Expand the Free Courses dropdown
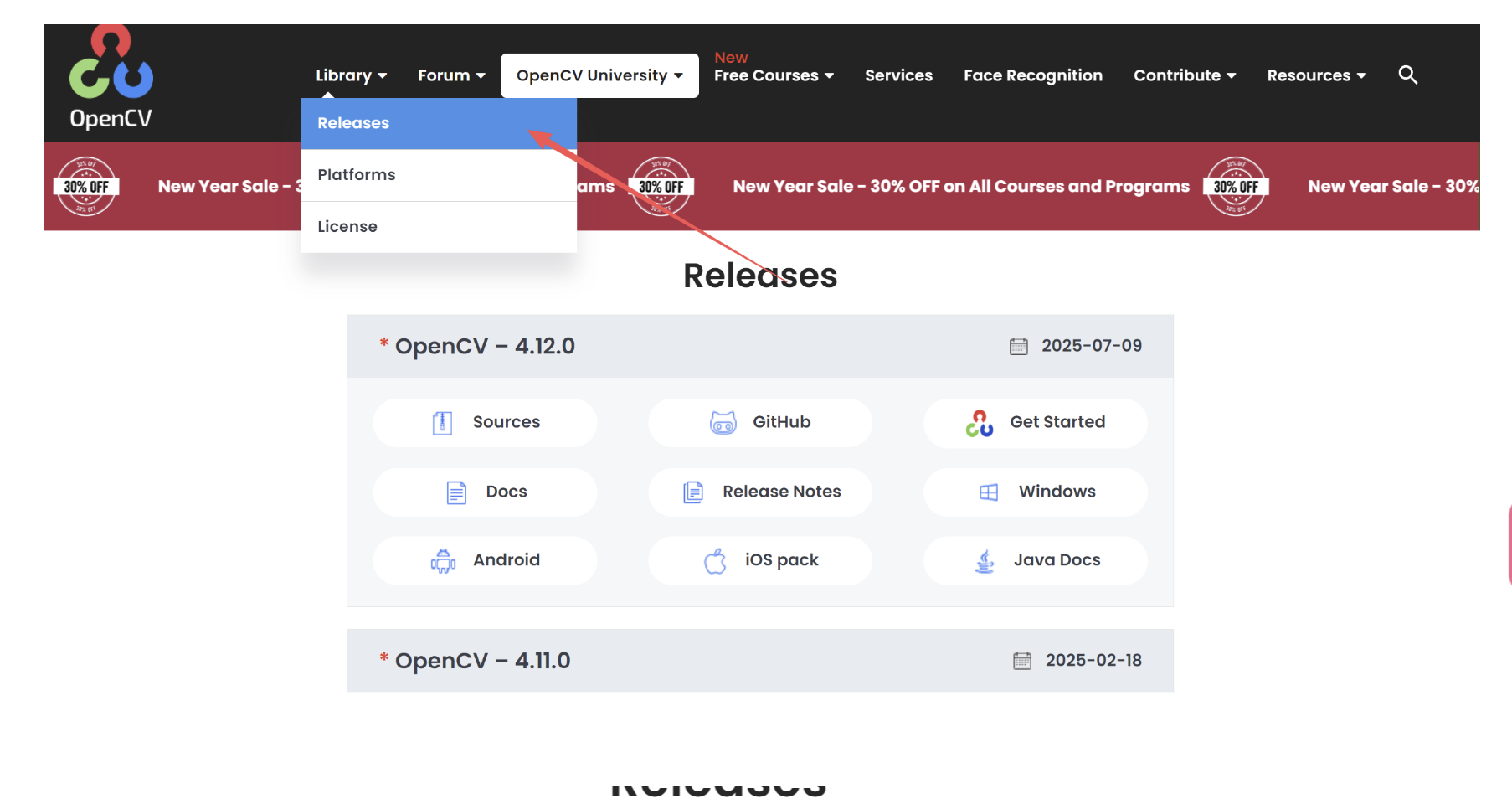 pyautogui.click(x=774, y=75)
